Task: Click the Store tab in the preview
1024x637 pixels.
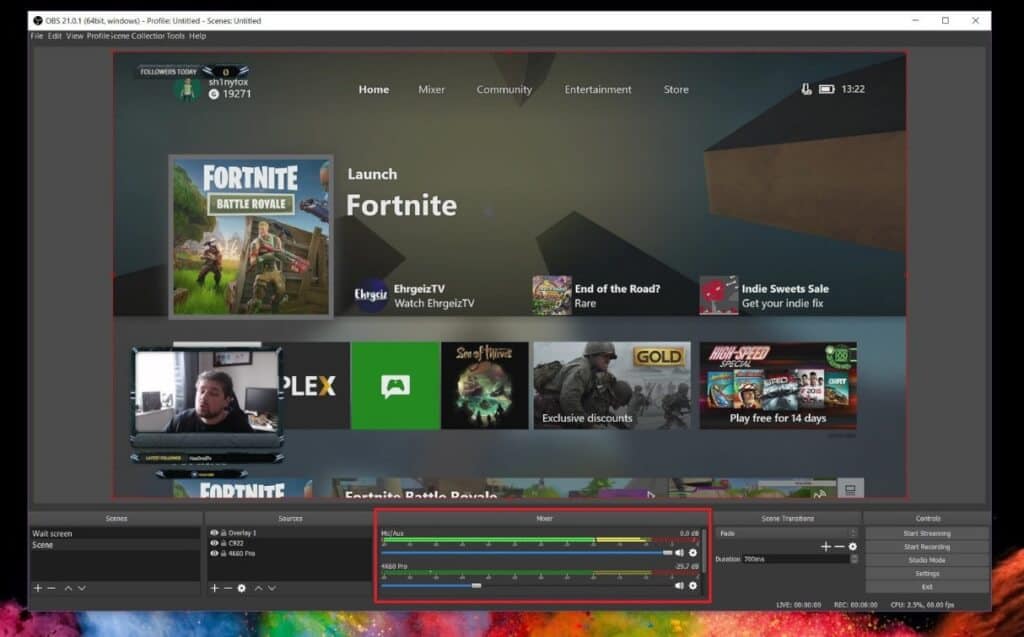Action: (x=676, y=90)
